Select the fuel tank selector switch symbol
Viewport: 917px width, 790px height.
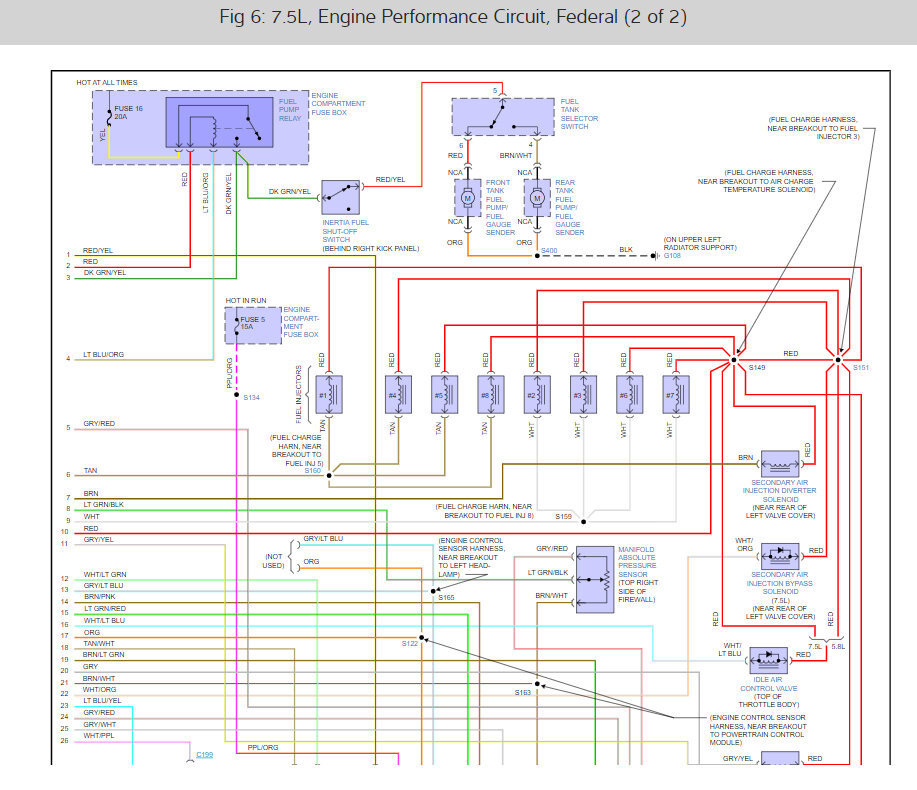[x=503, y=117]
